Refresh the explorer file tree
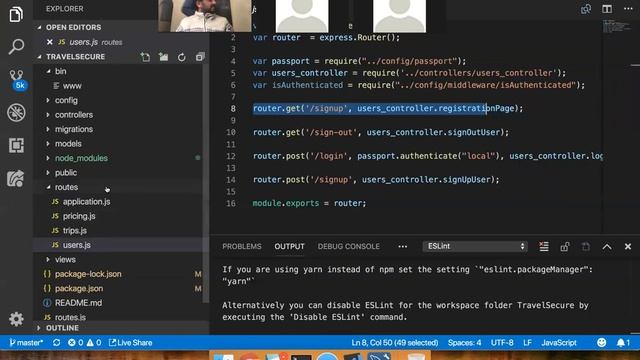 182,57
